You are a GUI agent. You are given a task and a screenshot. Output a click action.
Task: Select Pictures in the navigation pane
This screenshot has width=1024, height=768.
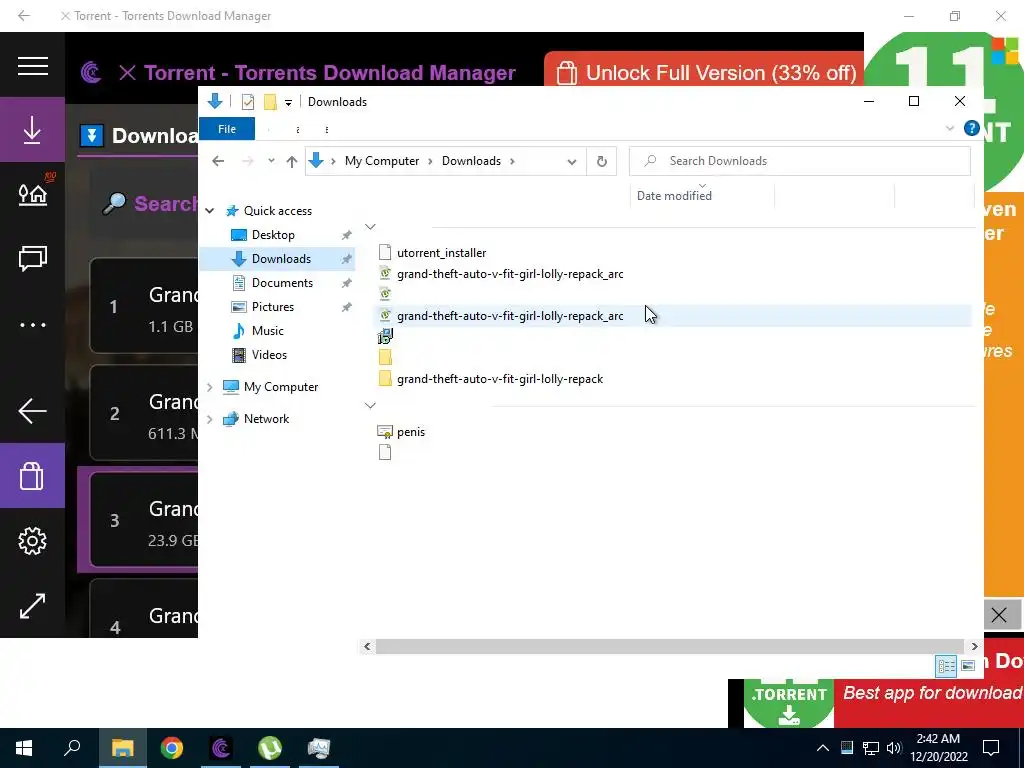coord(272,307)
